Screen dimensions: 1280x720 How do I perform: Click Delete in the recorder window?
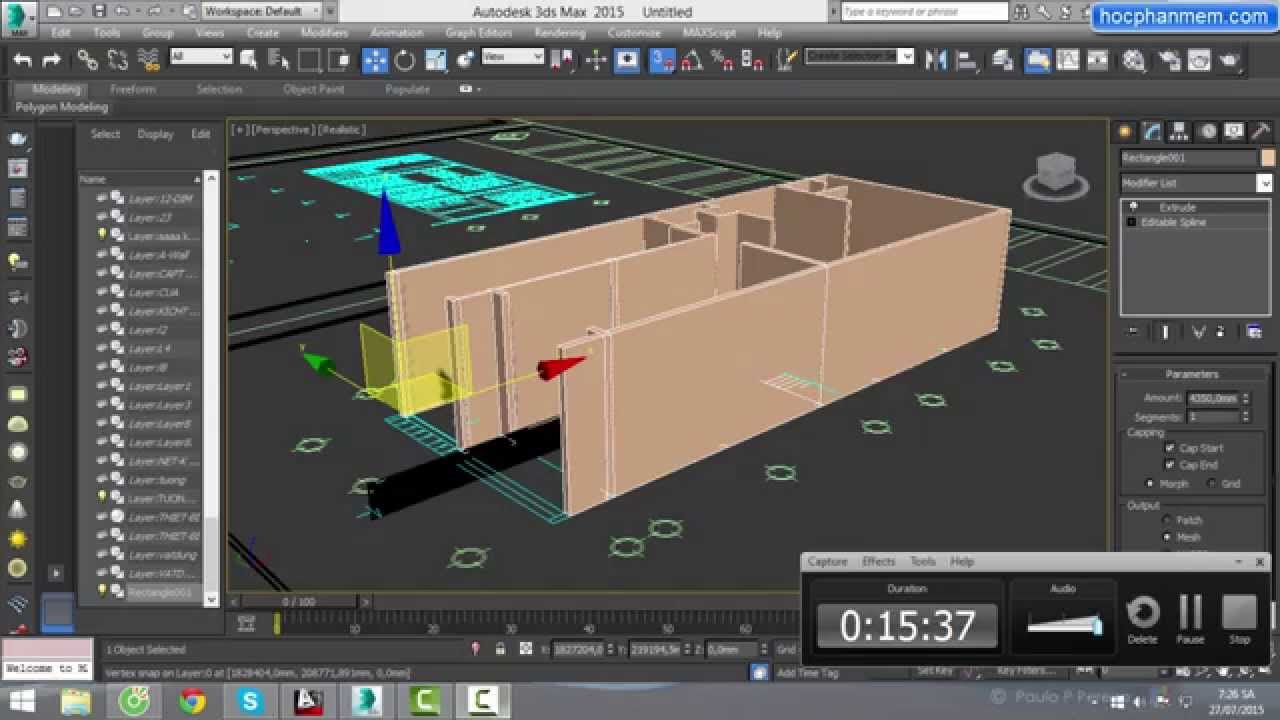click(1142, 619)
